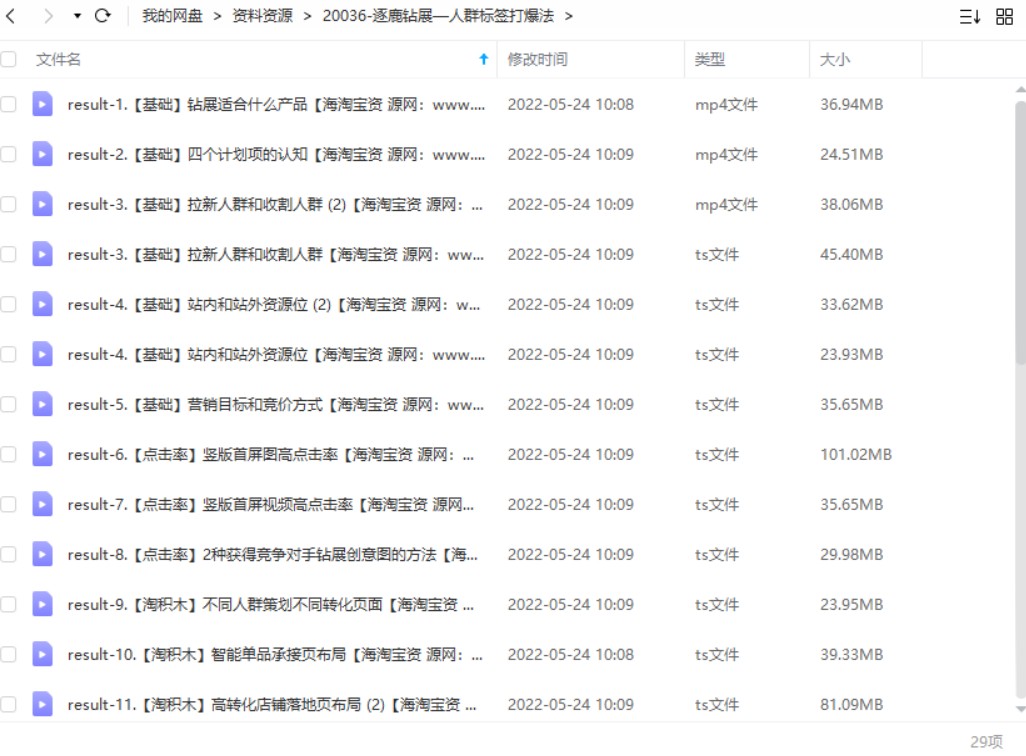Screen dimensions: 1026x756
Task: Click mp4文件 type of 38.06MB row
Action: pyautogui.click(x=726, y=204)
